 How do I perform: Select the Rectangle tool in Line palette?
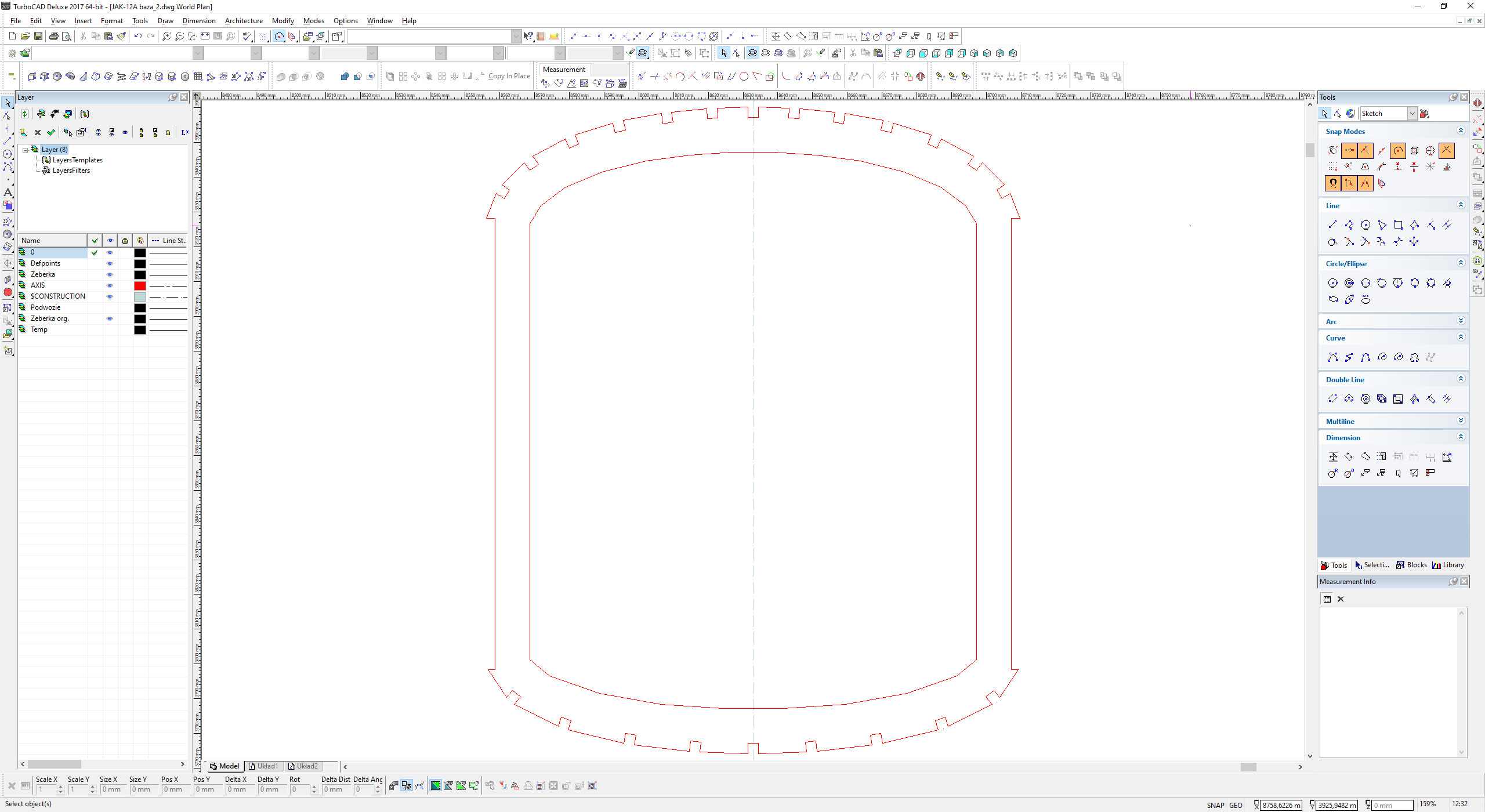click(x=1398, y=225)
